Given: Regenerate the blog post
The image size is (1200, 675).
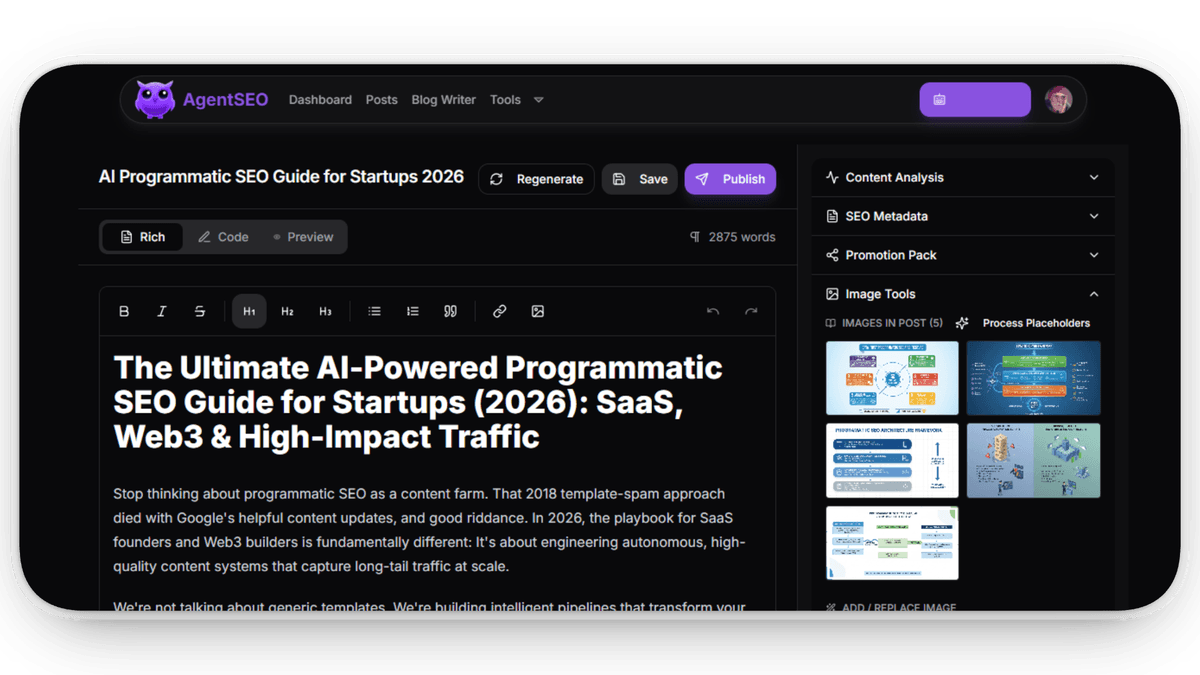Looking at the screenshot, I should tap(536, 179).
